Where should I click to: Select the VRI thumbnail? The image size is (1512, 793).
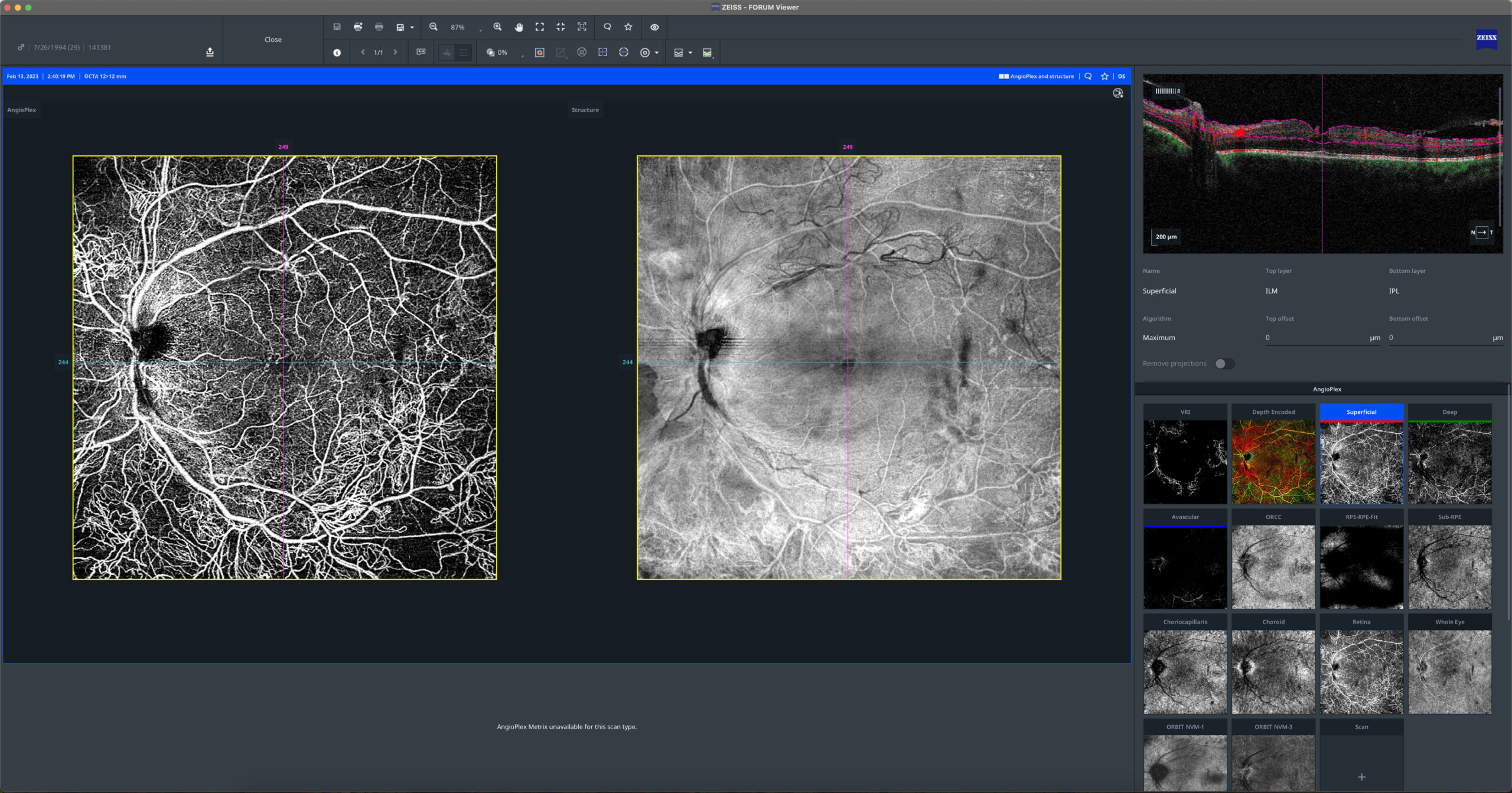(x=1185, y=454)
